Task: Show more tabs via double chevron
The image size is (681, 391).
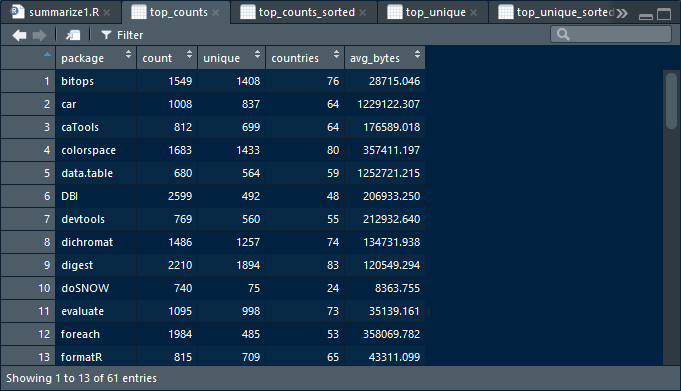Action: coord(622,13)
